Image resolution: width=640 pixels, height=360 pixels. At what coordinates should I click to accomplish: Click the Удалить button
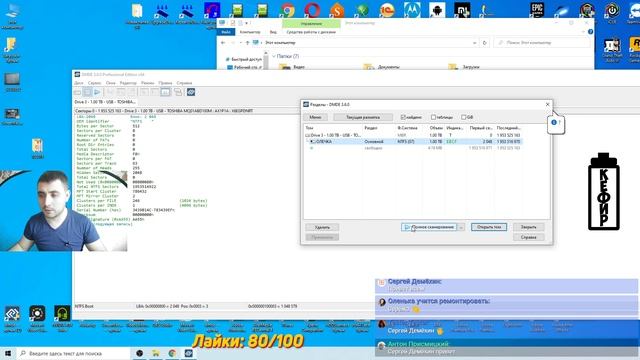tap(322, 227)
